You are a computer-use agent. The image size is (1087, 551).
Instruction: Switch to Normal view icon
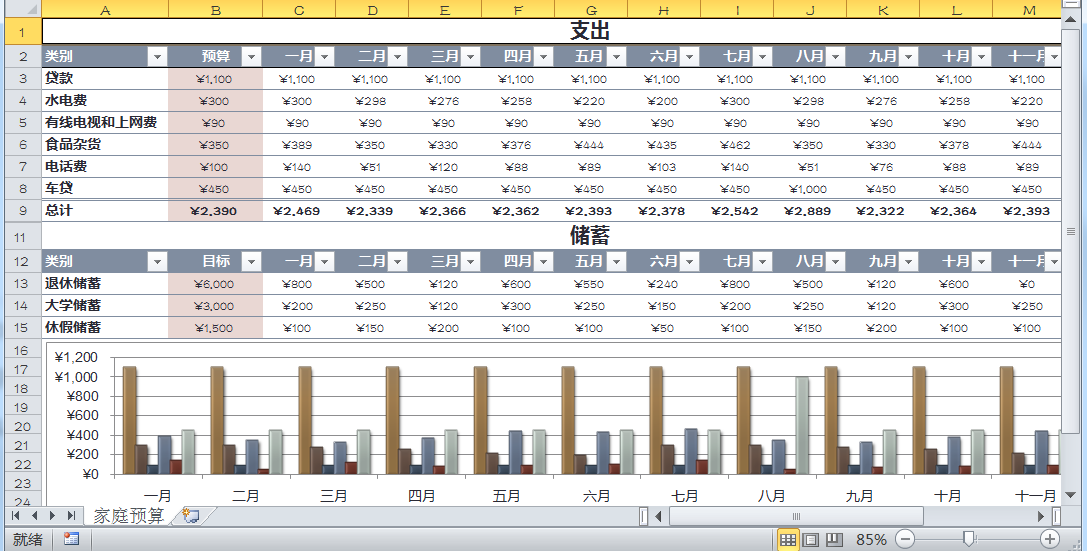(788, 539)
